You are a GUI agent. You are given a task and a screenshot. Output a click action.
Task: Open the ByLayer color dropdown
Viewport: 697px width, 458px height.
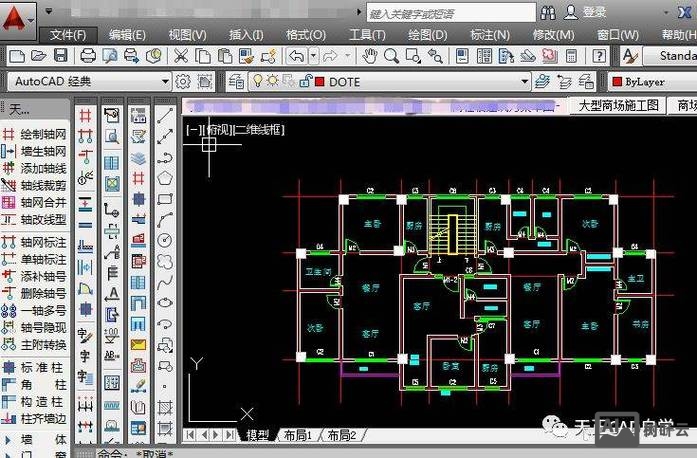click(x=650, y=82)
